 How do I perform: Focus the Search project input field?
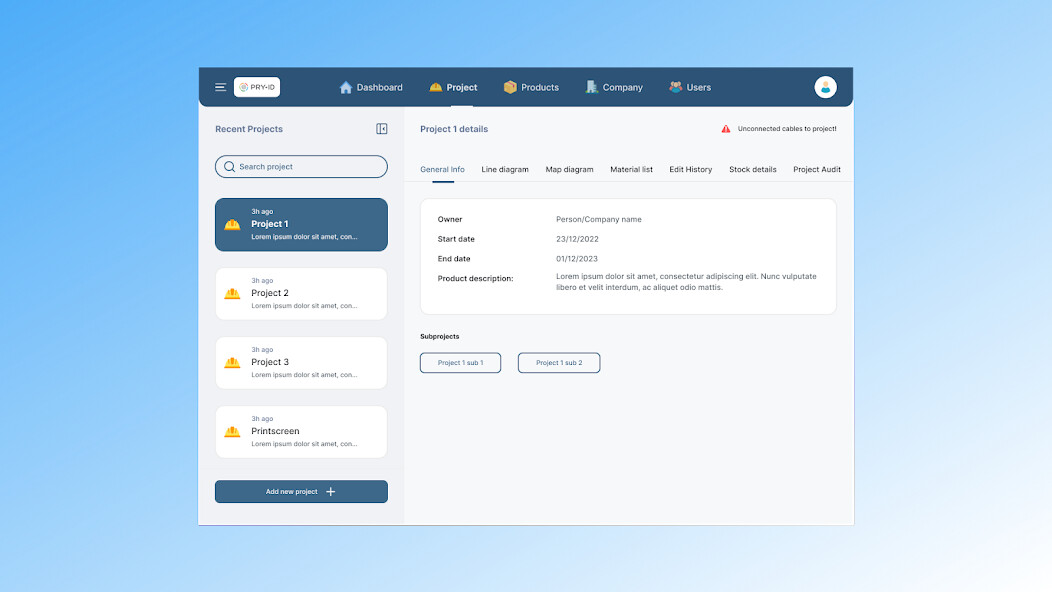(x=308, y=167)
